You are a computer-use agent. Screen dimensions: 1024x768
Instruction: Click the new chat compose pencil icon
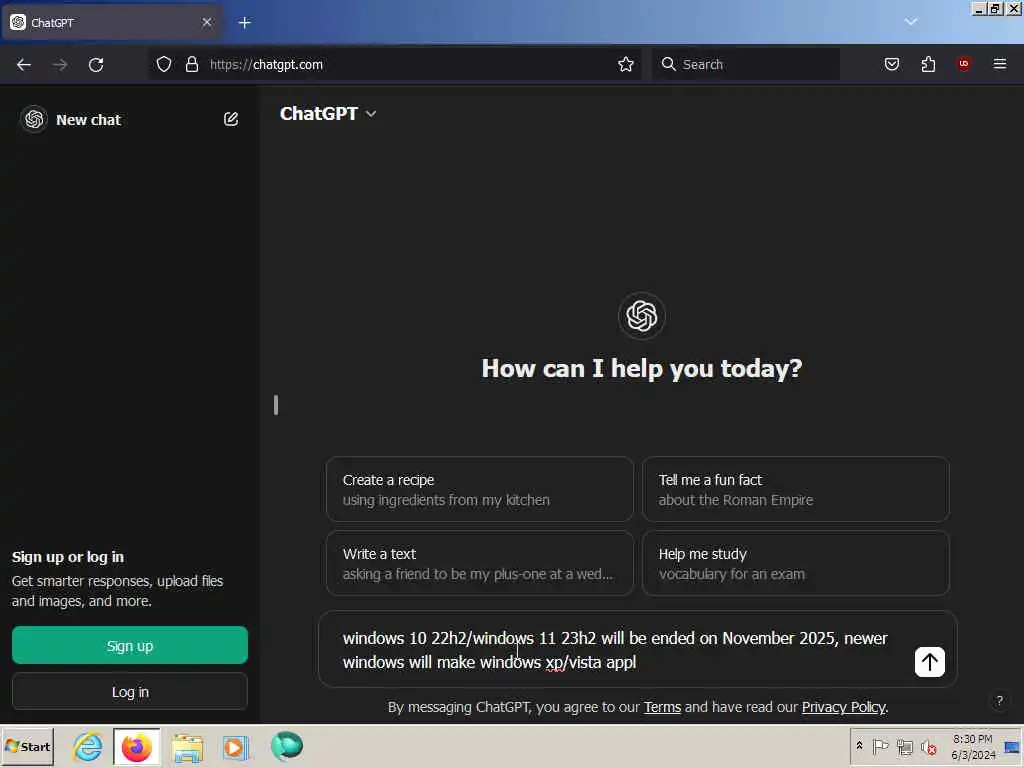231,119
